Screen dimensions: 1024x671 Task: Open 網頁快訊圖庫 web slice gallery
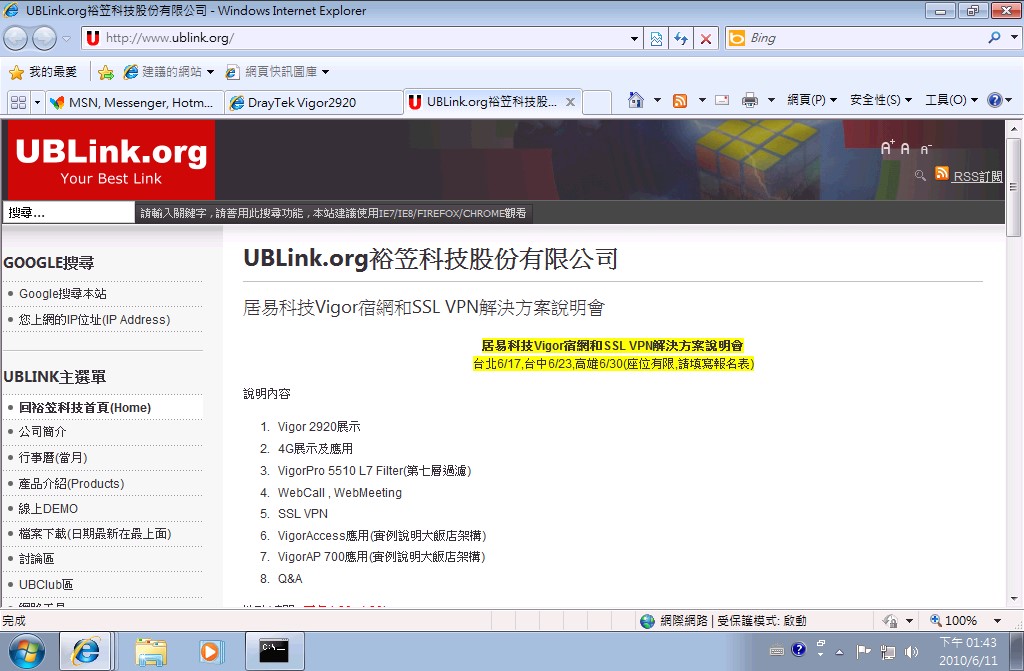click(x=277, y=72)
